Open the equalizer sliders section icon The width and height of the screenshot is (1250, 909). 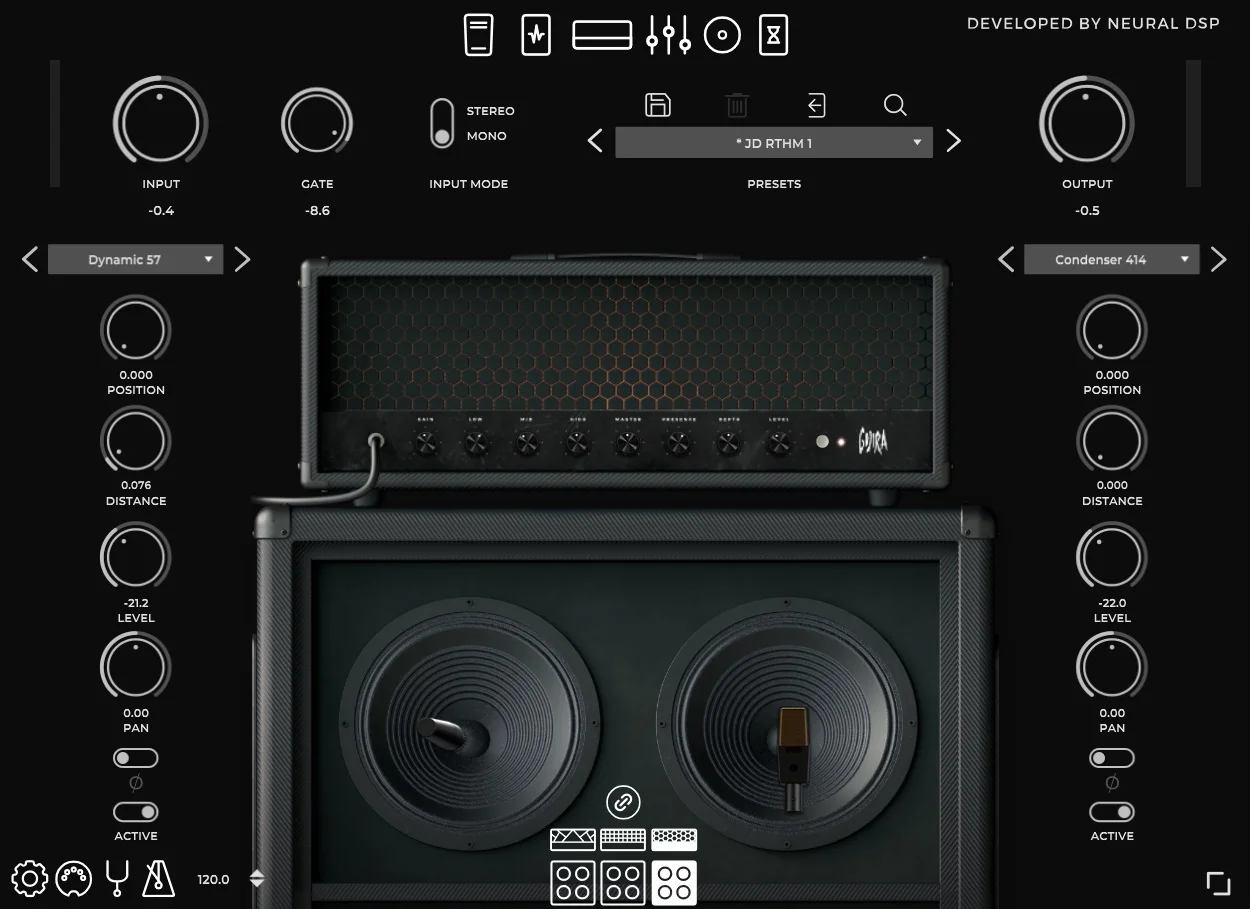point(668,35)
